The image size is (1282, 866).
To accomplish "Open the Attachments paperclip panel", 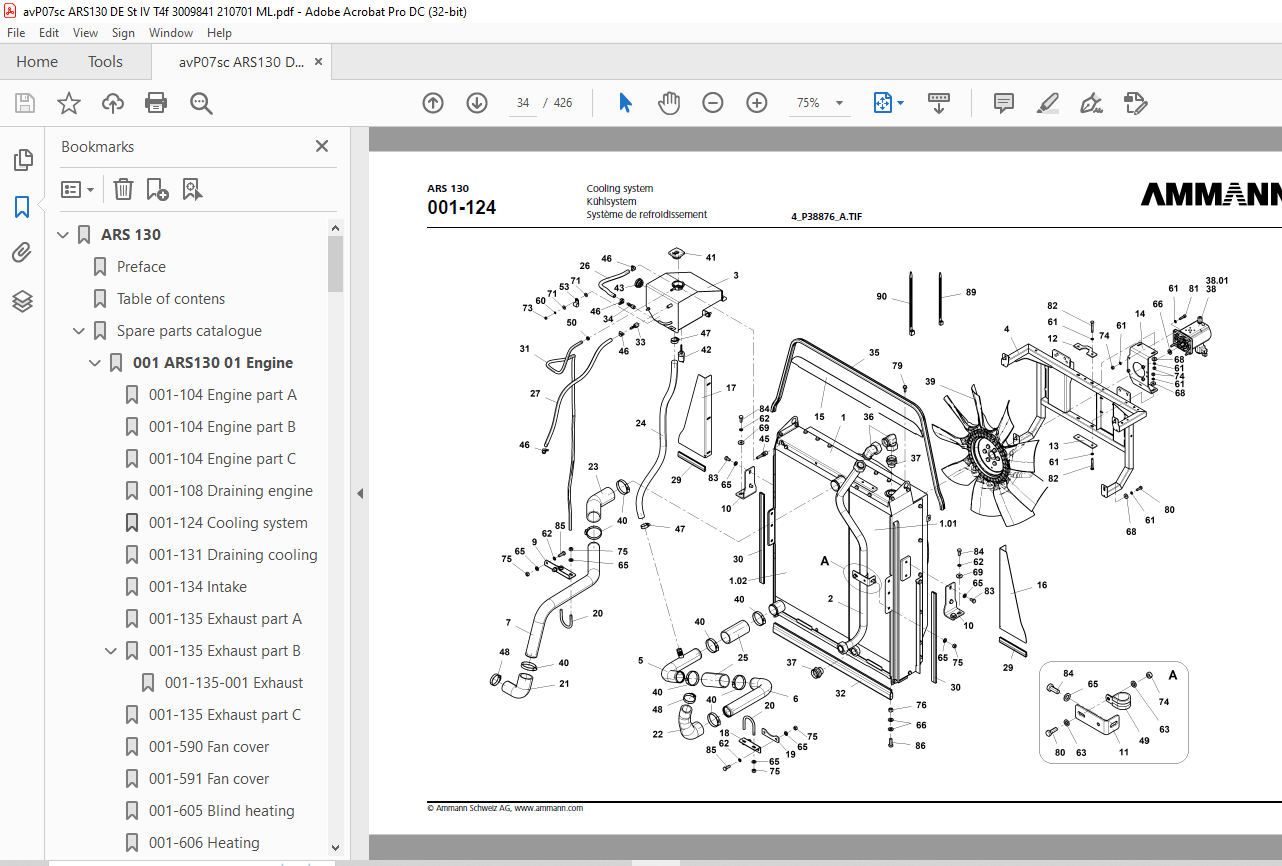I will (x=22, y=254).
